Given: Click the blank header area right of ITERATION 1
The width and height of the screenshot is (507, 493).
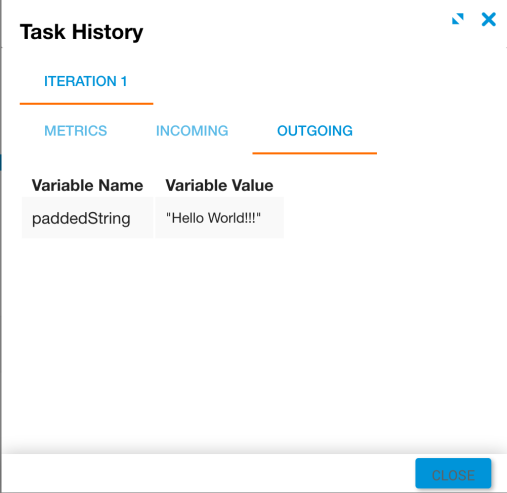Looking at the screenshot, I should (329, 81).
